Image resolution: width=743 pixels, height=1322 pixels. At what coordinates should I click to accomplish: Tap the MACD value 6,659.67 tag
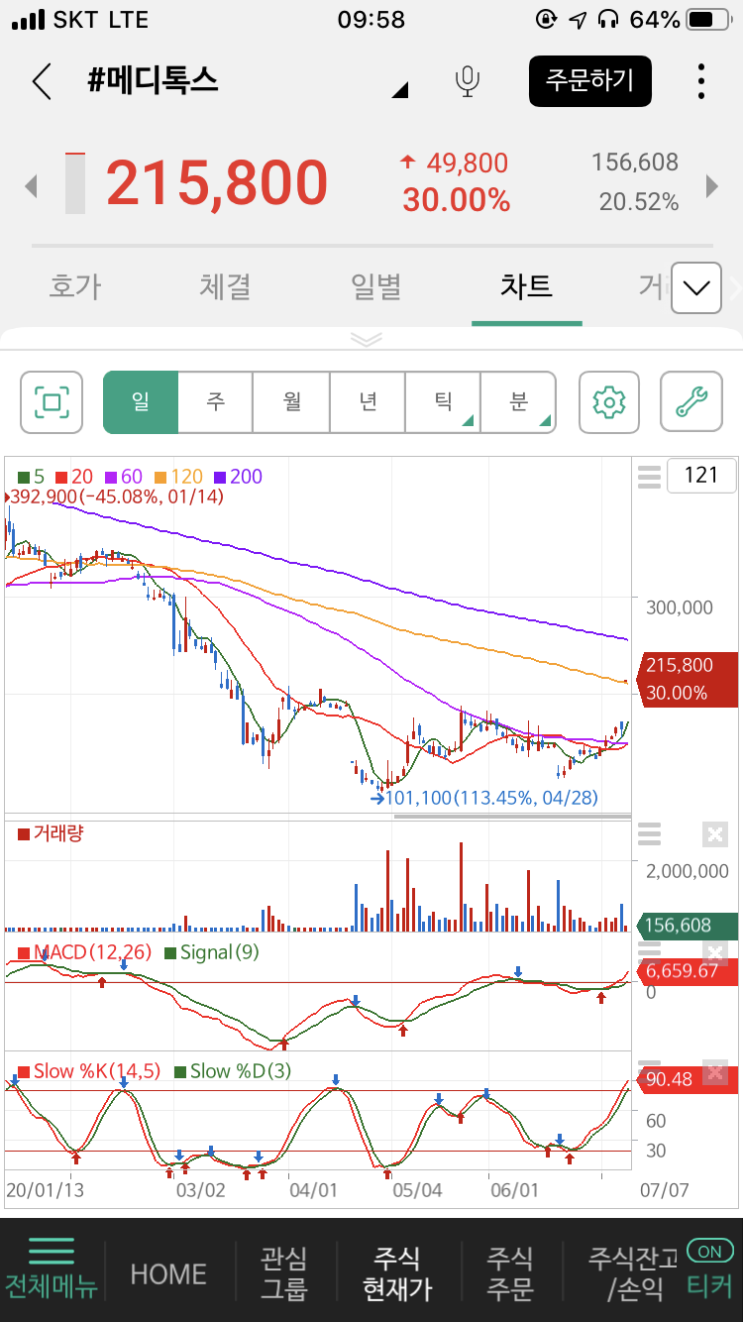click(x=687, y=971)
